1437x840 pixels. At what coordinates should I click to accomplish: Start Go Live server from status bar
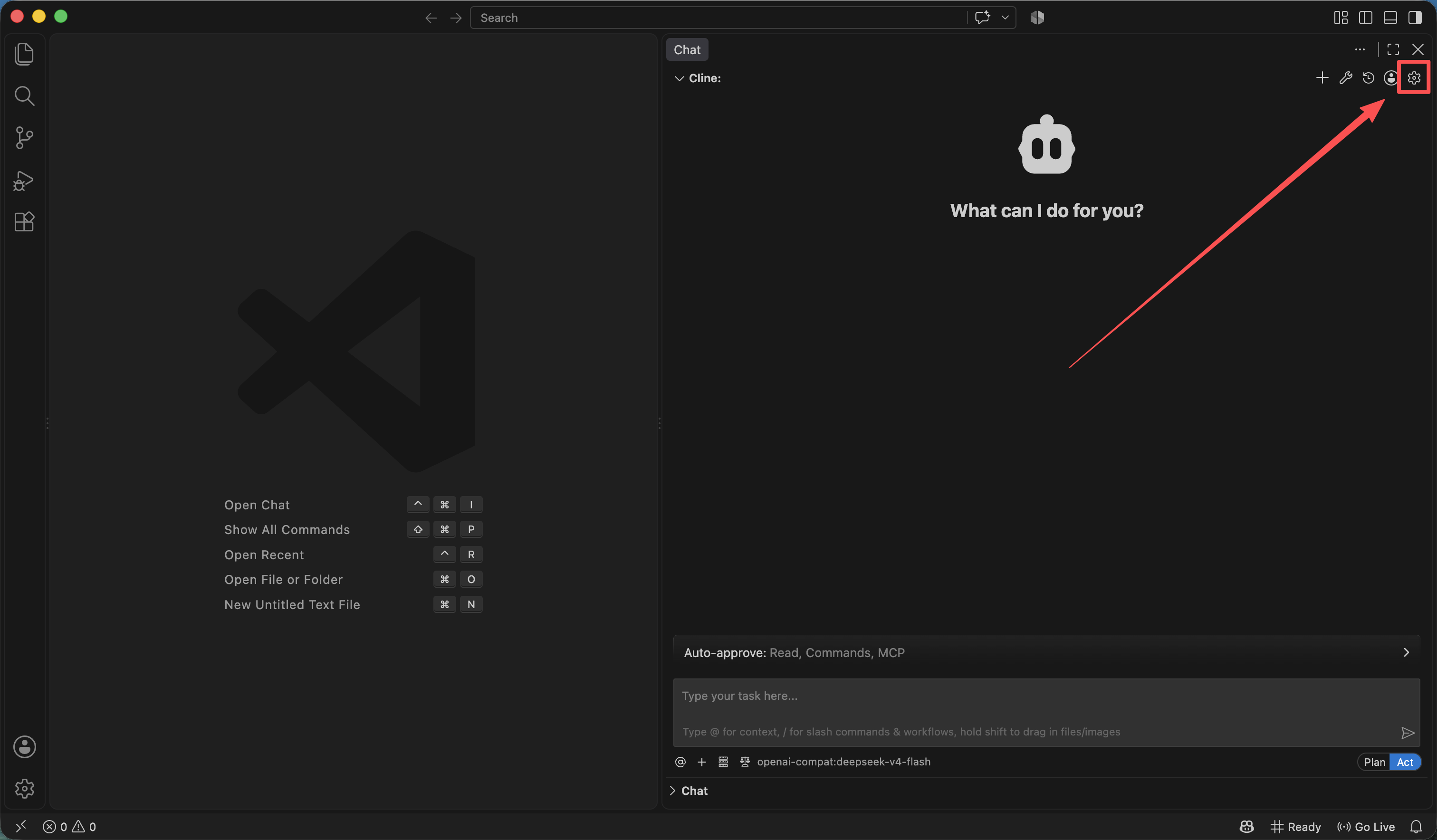tap(1366, 826)
